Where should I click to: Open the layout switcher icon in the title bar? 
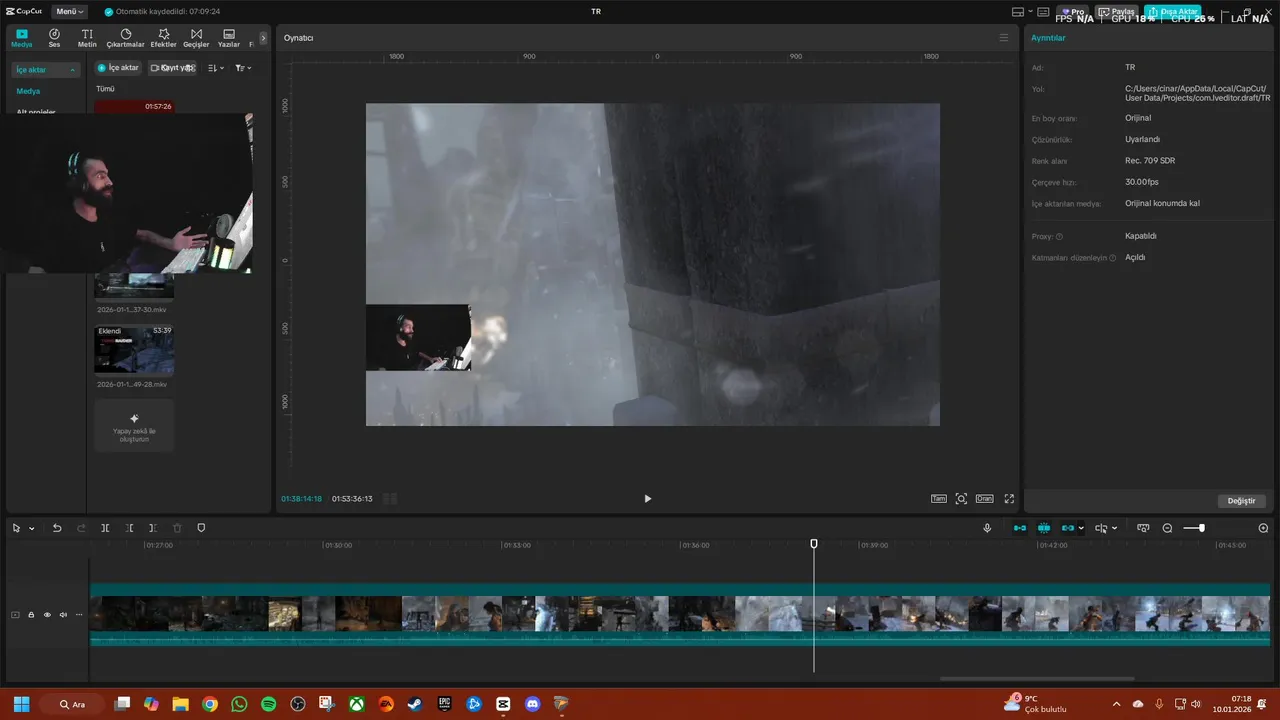[x=1018, y=11]
